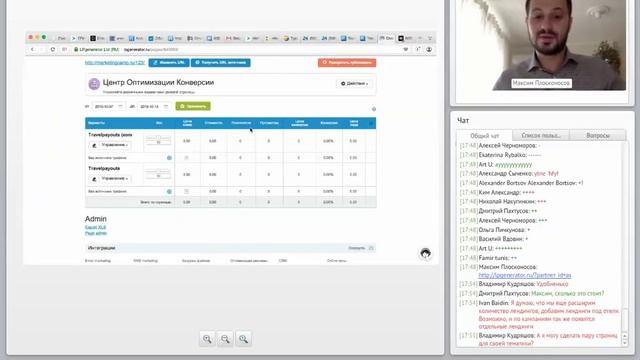This screenshot has width=640, height=360.
Task: Click the bookmark icon in the address bar
Action: (x=406, y=49)
